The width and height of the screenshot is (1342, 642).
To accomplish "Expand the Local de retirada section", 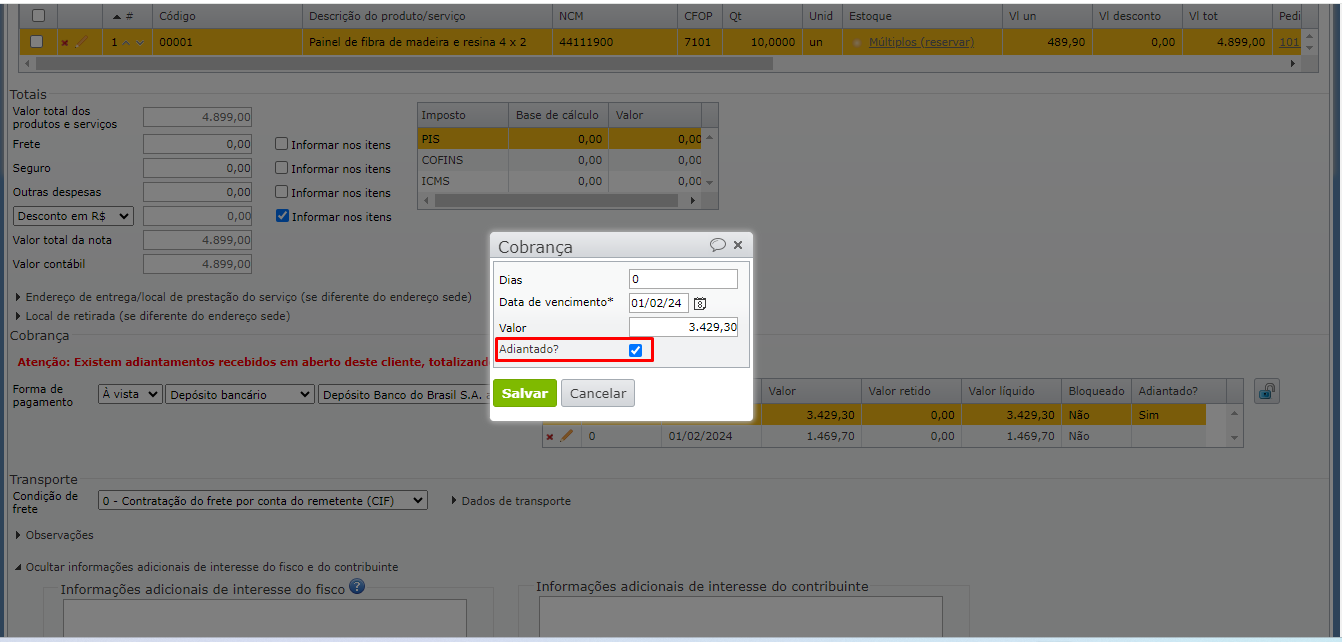I will coord(153,316).
